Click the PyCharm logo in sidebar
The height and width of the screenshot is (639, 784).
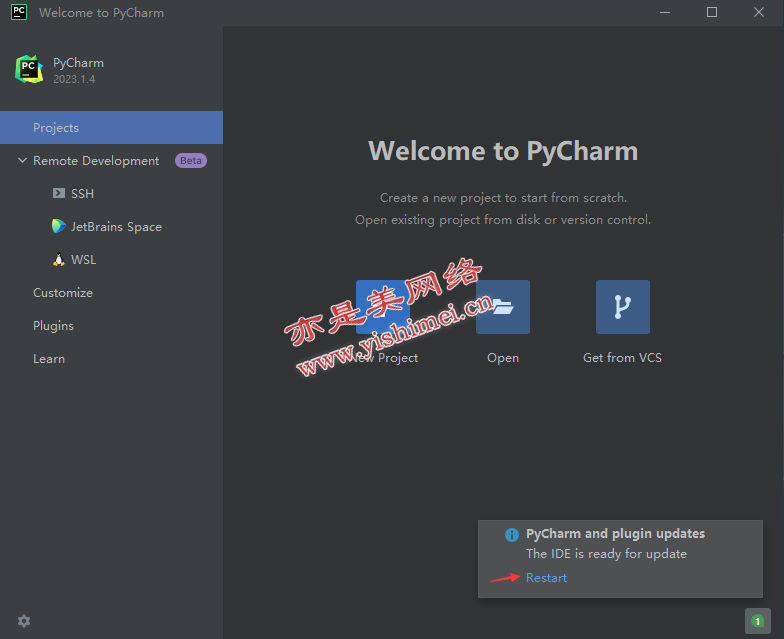tap(29, 70)
